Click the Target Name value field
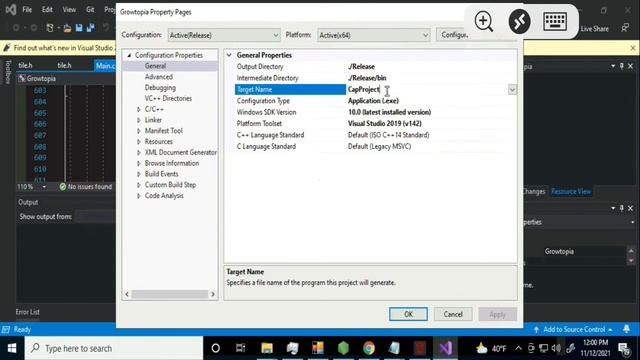The image size is (640, 360). point(427,89)
